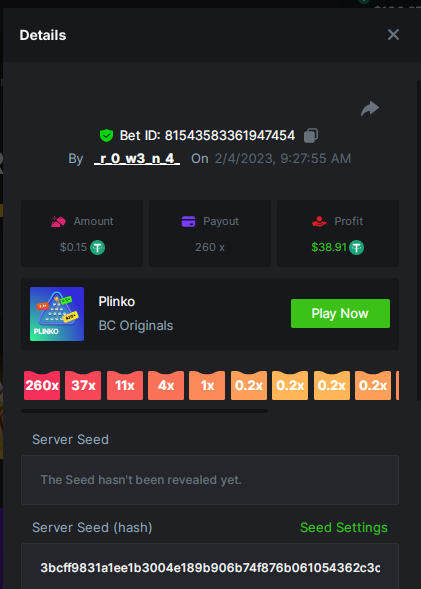Select the 1x multiplier tile
Screen dimensions: 421x589
(x=207, y=385)
